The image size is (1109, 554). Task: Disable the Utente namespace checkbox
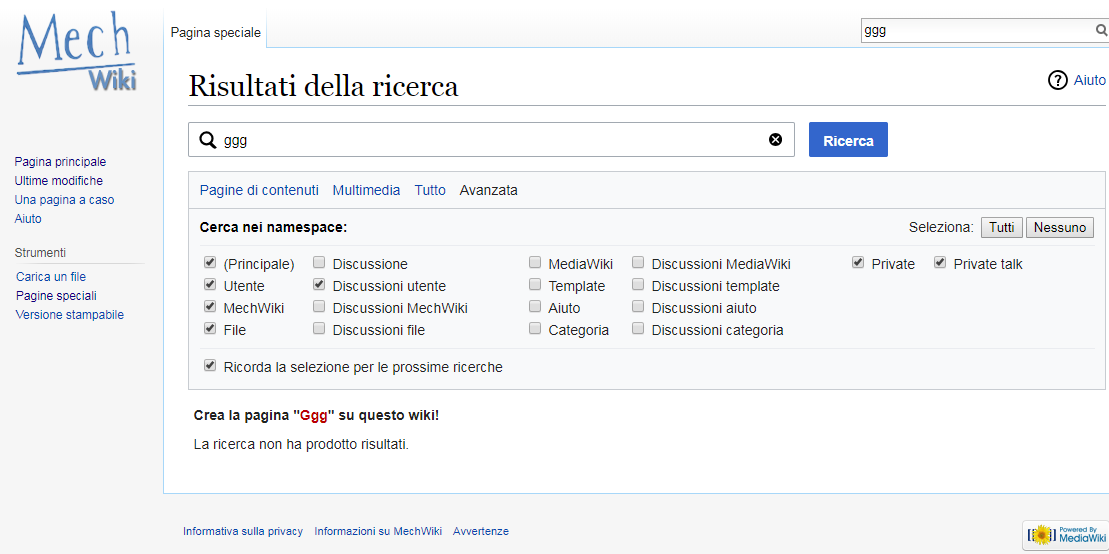click(210, 286)
